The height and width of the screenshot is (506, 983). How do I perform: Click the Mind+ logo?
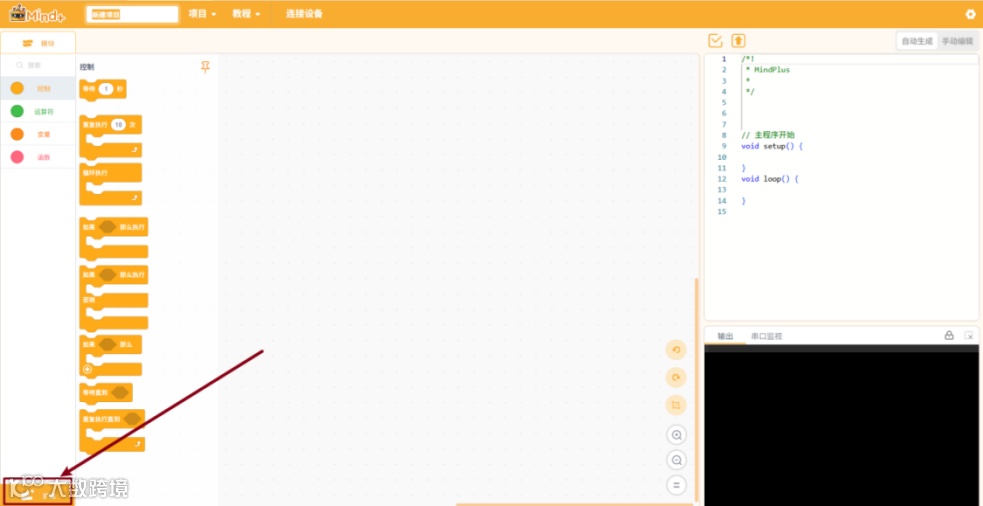pyautogui.click(x=37, y=14)
